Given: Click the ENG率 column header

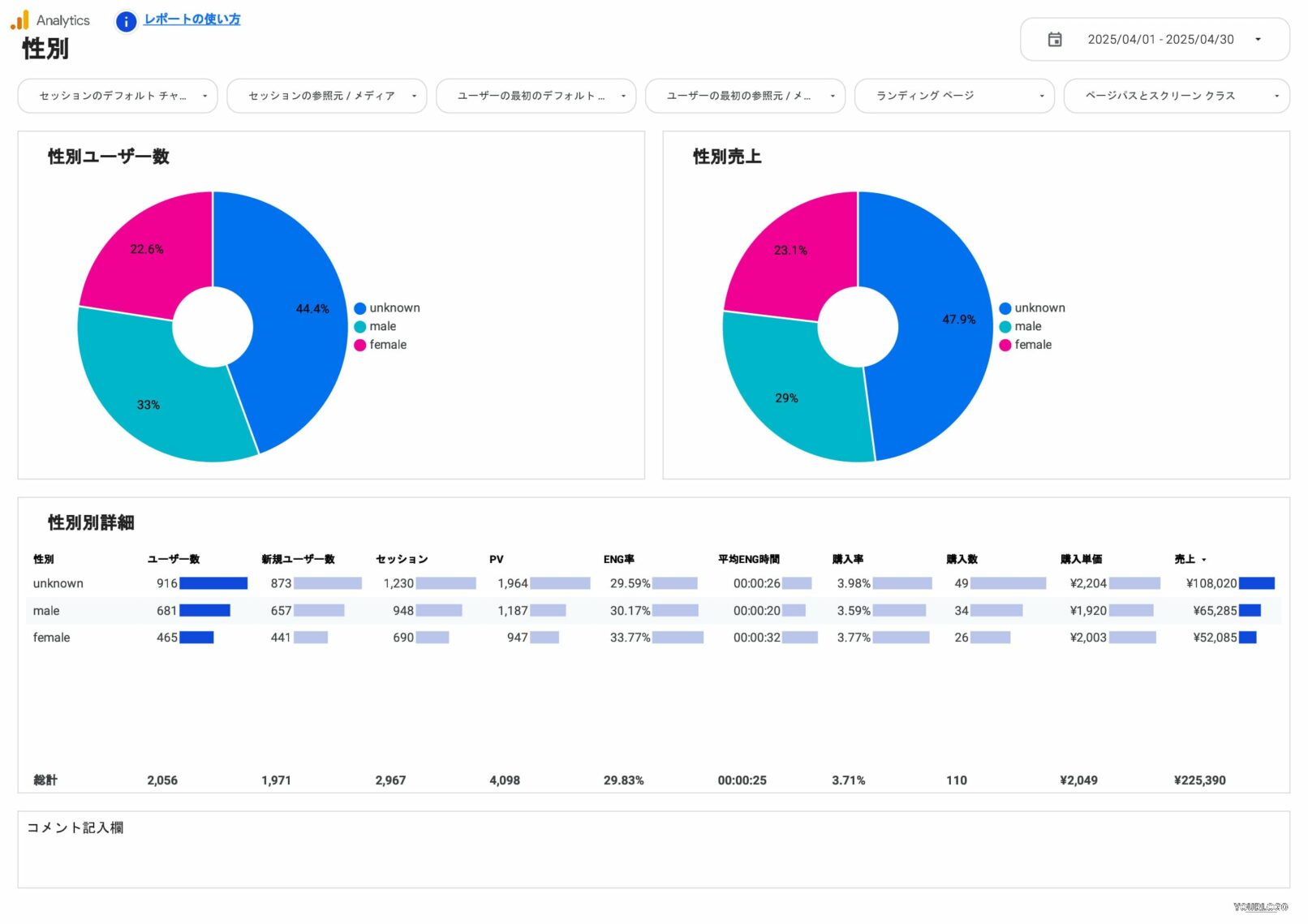Looking at the screenshot, I should click(x=618, y=559).
